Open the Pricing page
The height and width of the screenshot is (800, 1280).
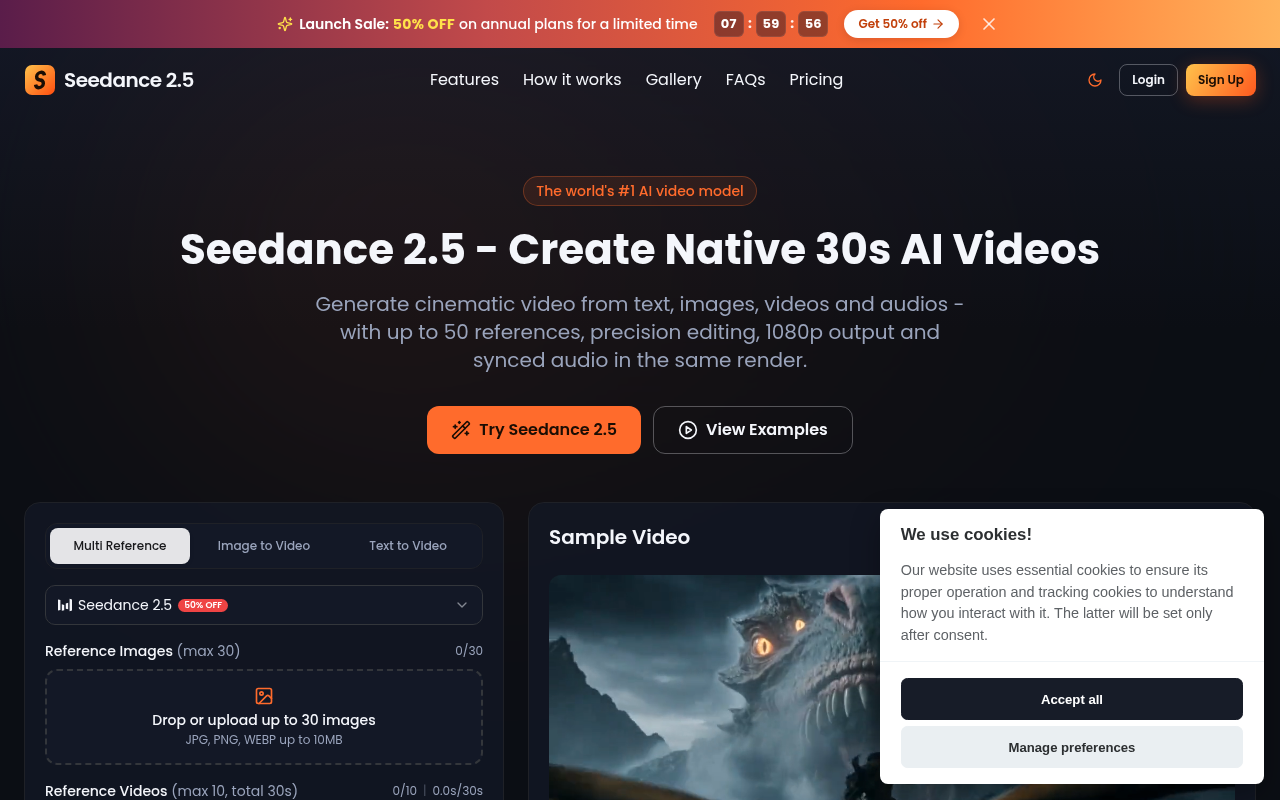click(816, 80)
